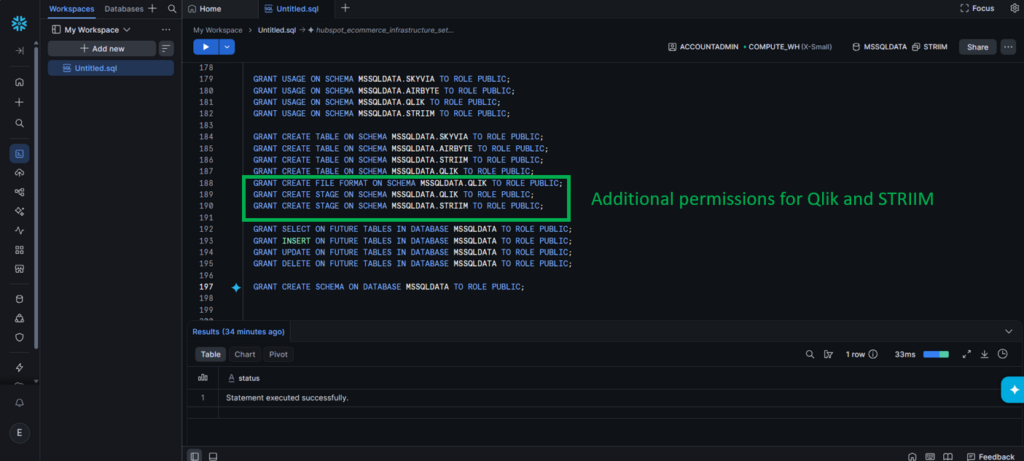Open the STRIIM schema context selector
The height and width of the screenshot is (461, 1024).
tap(929, 47)
